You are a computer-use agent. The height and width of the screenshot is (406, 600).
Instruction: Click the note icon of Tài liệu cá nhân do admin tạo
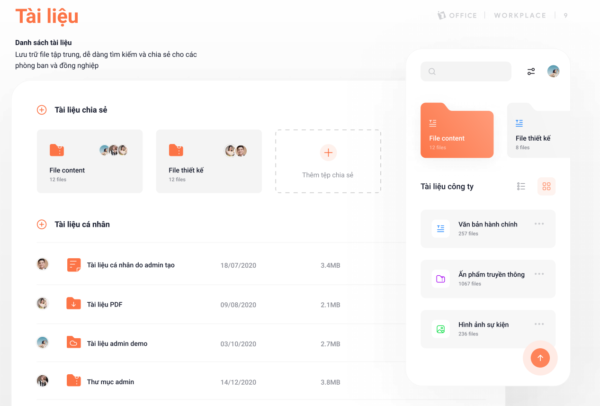(x=74, y=265)
